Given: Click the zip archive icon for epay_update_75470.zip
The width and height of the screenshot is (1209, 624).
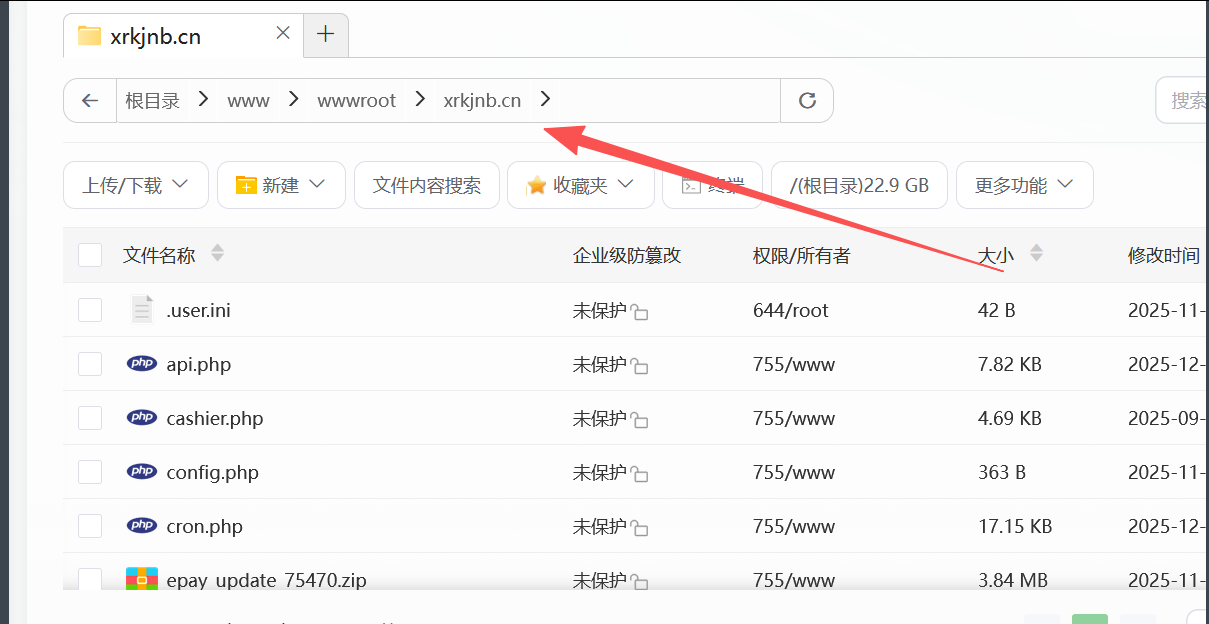Looking at the screenshot, I should click(141, 578).
